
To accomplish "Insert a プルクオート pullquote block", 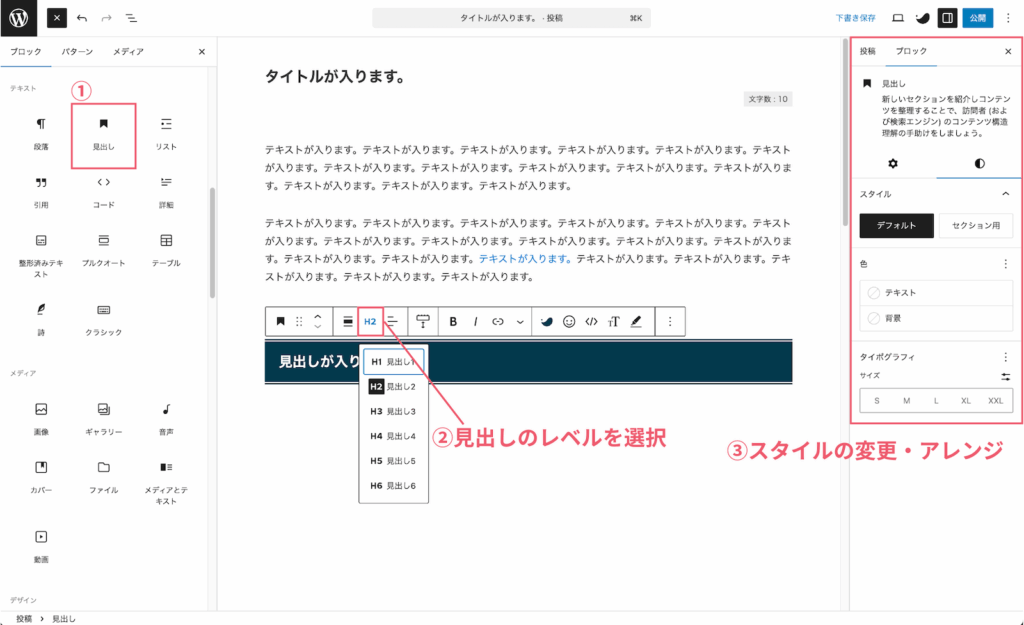I will point(103,250).
